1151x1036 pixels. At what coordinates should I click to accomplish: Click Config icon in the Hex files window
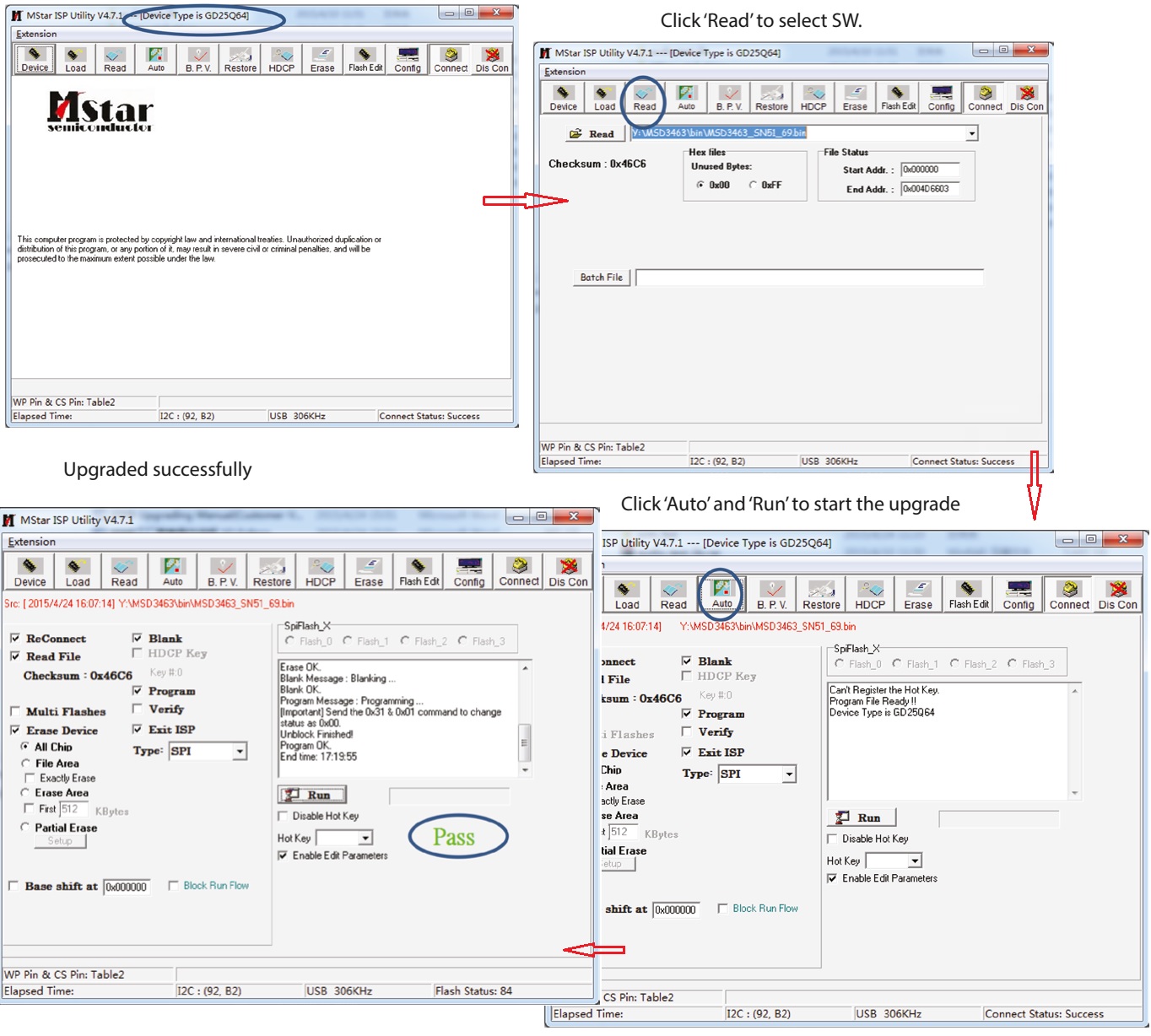[x=941, y=98]
